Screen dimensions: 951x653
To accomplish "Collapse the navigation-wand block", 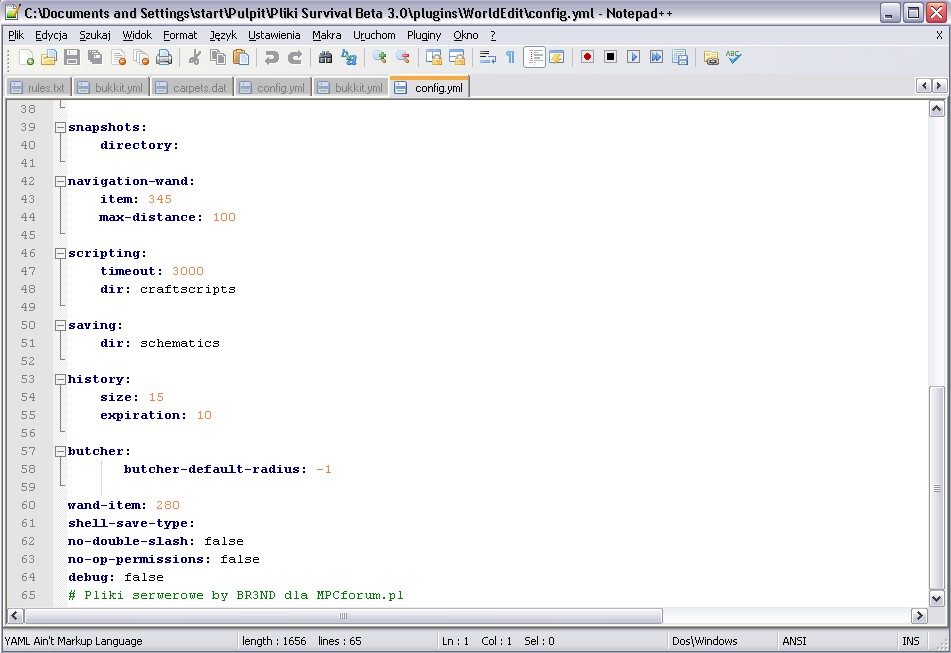I will [60, 181].
